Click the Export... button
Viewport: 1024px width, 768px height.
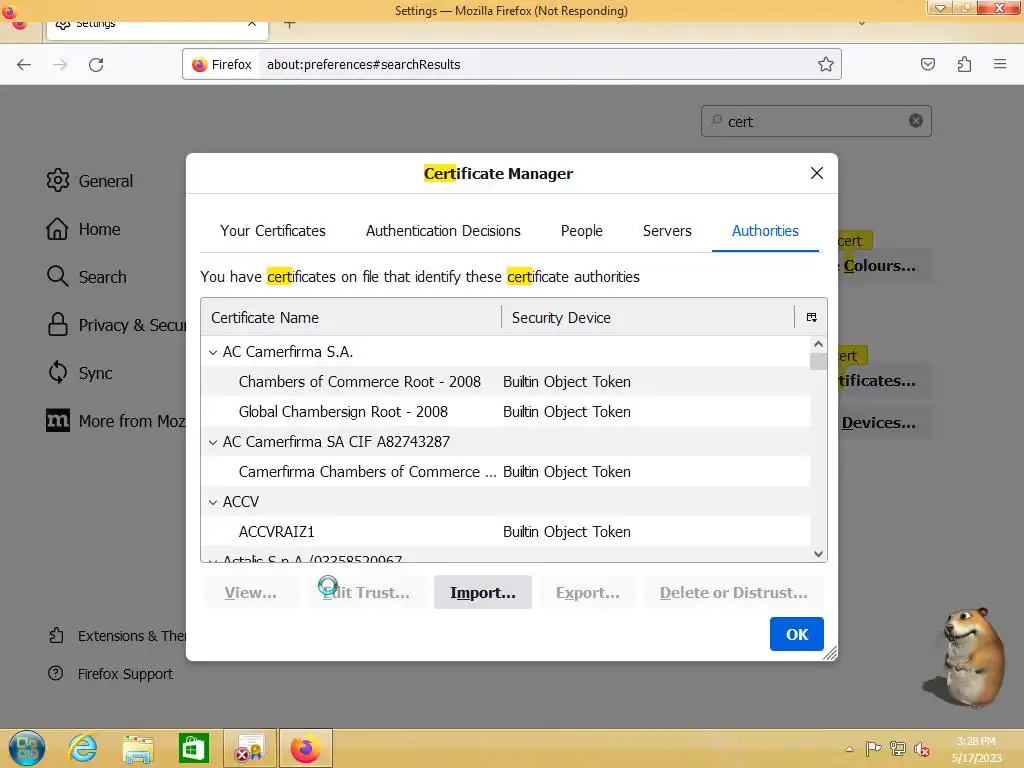[588, 592]
